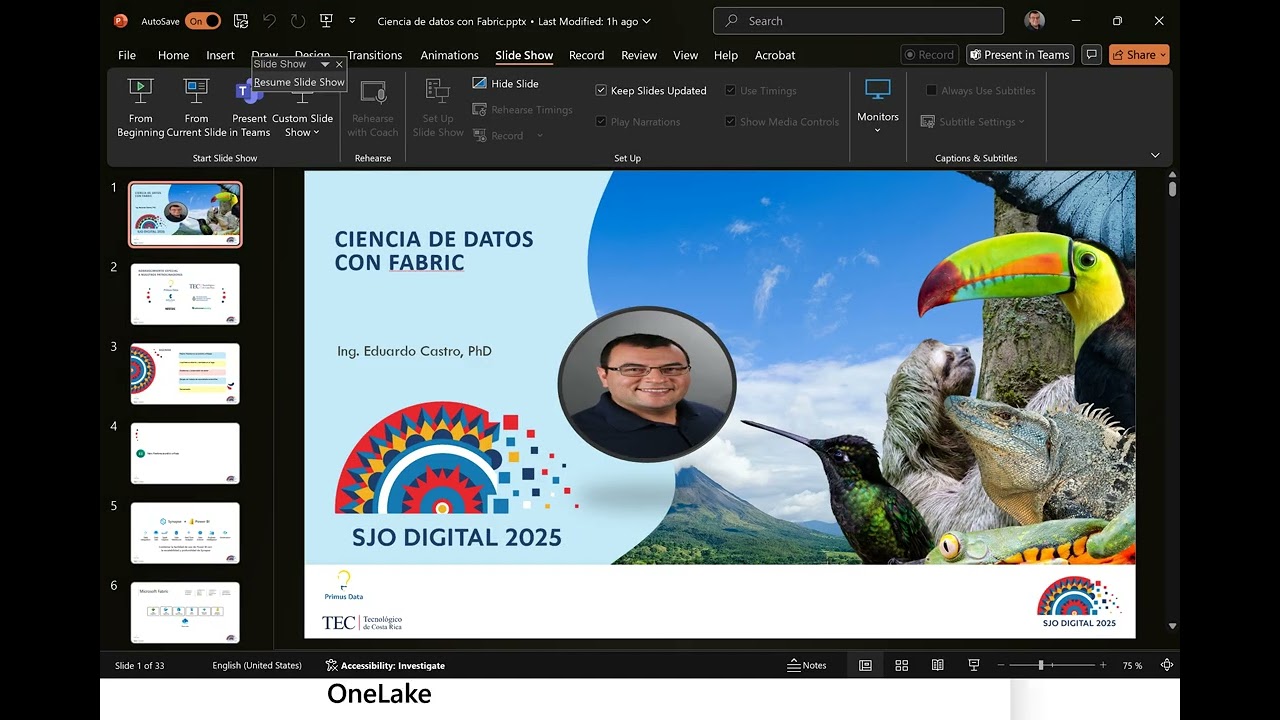Viewport: 1280px width, 720px height.
Task: Open the Home tab
Action: pyautogui.click(x=173, y=55)
